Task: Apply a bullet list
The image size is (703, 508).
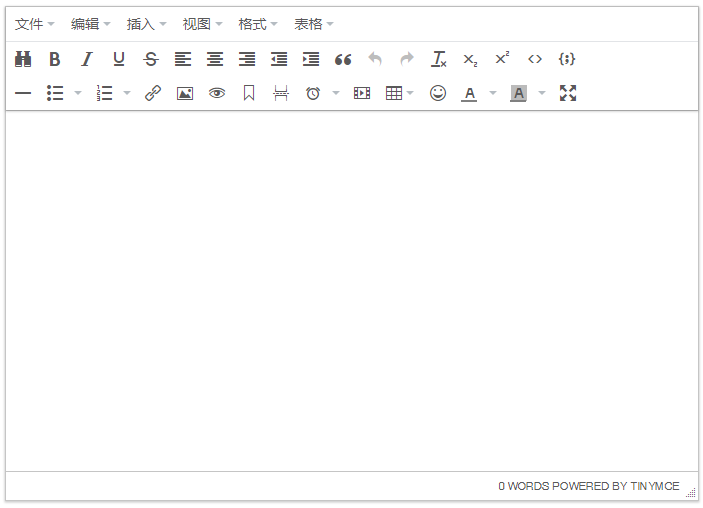Action: click(x=55, y=93)
